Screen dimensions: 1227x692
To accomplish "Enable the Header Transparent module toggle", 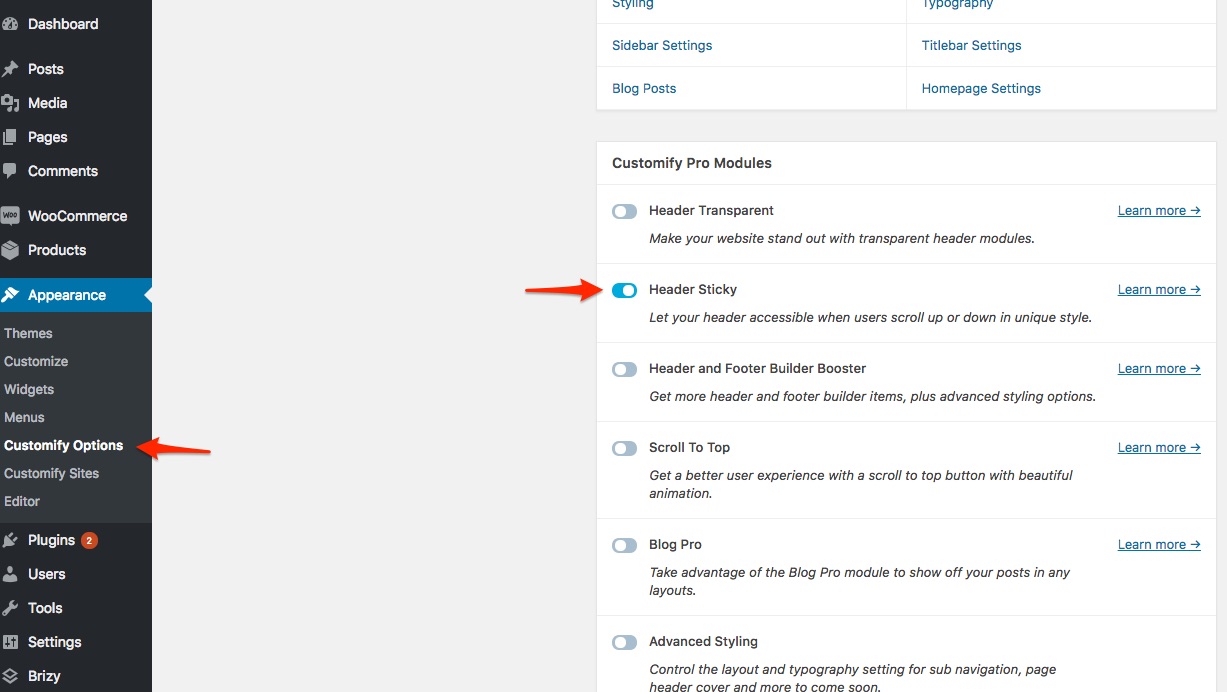I will (624, 211).
